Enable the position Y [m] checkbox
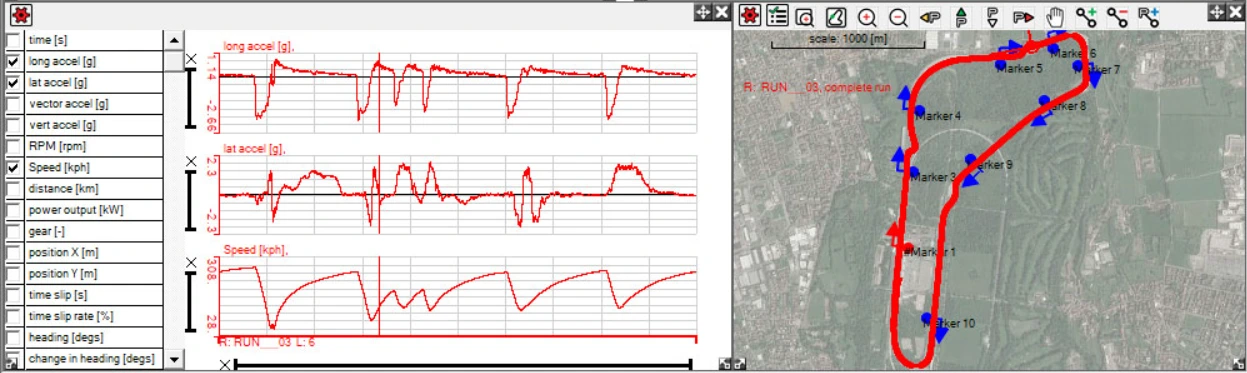This screenshot has width=1247, height=373. coord(13,273)
